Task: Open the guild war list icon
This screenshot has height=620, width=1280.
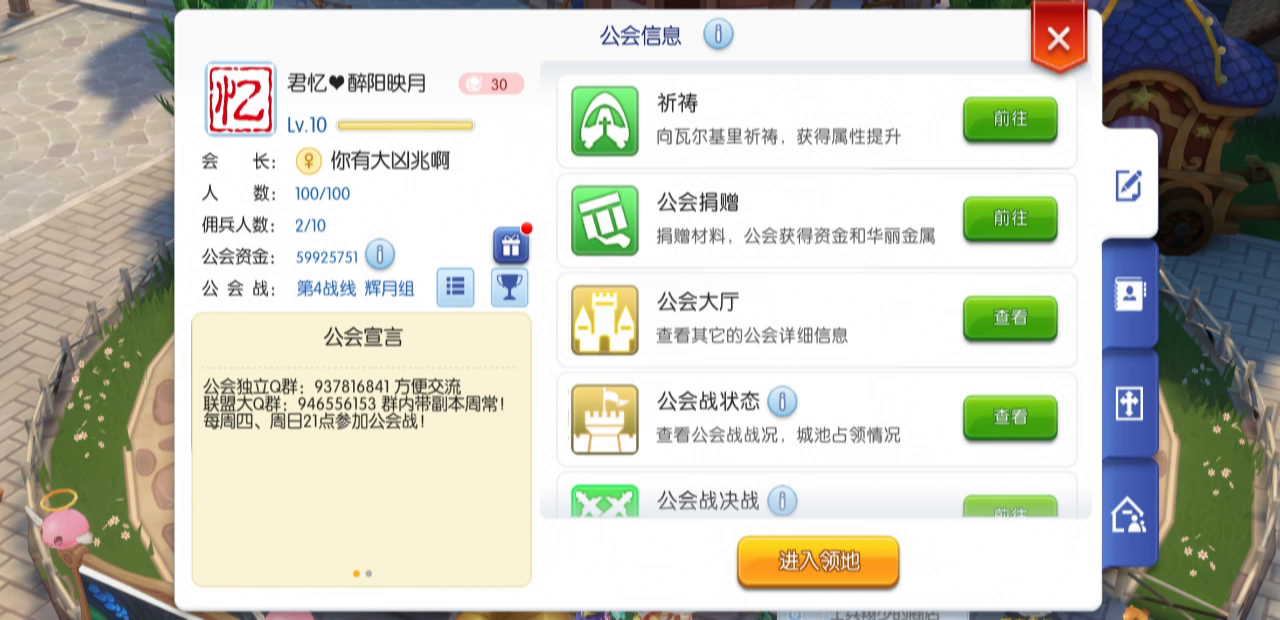Action: 455,287
